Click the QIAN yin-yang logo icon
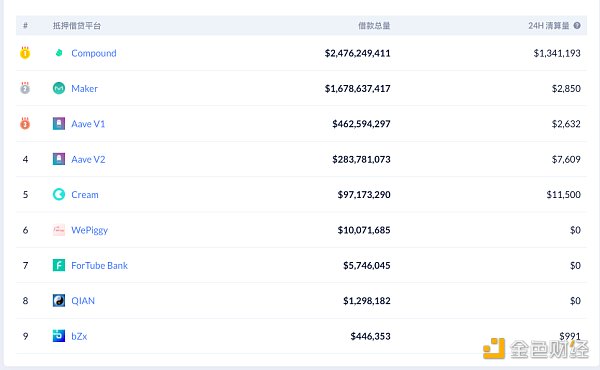This screenshot has width=600, height=370. pos(59,300)
